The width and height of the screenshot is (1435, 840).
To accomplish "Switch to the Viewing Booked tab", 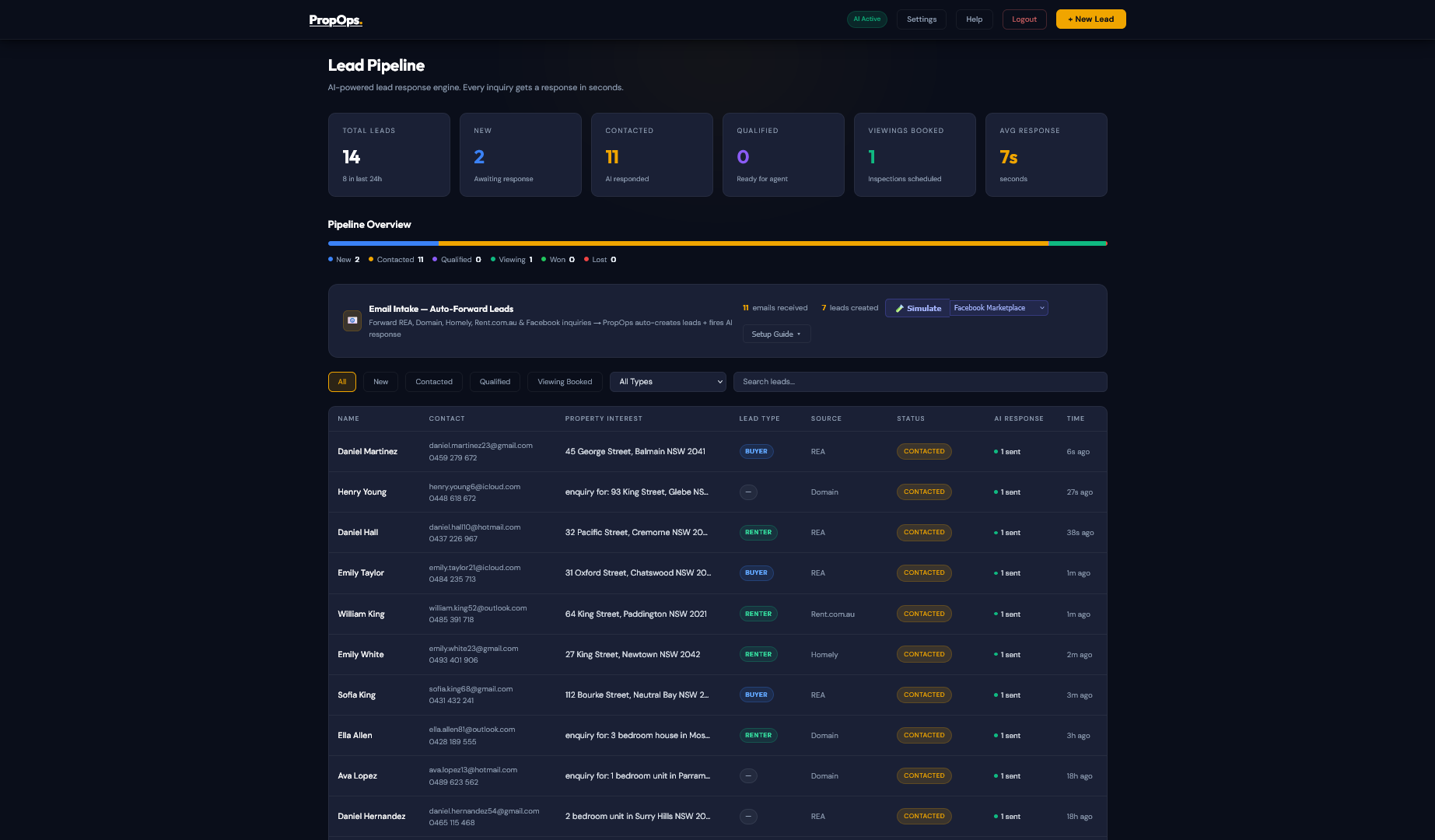I will [x=565, y=382].
